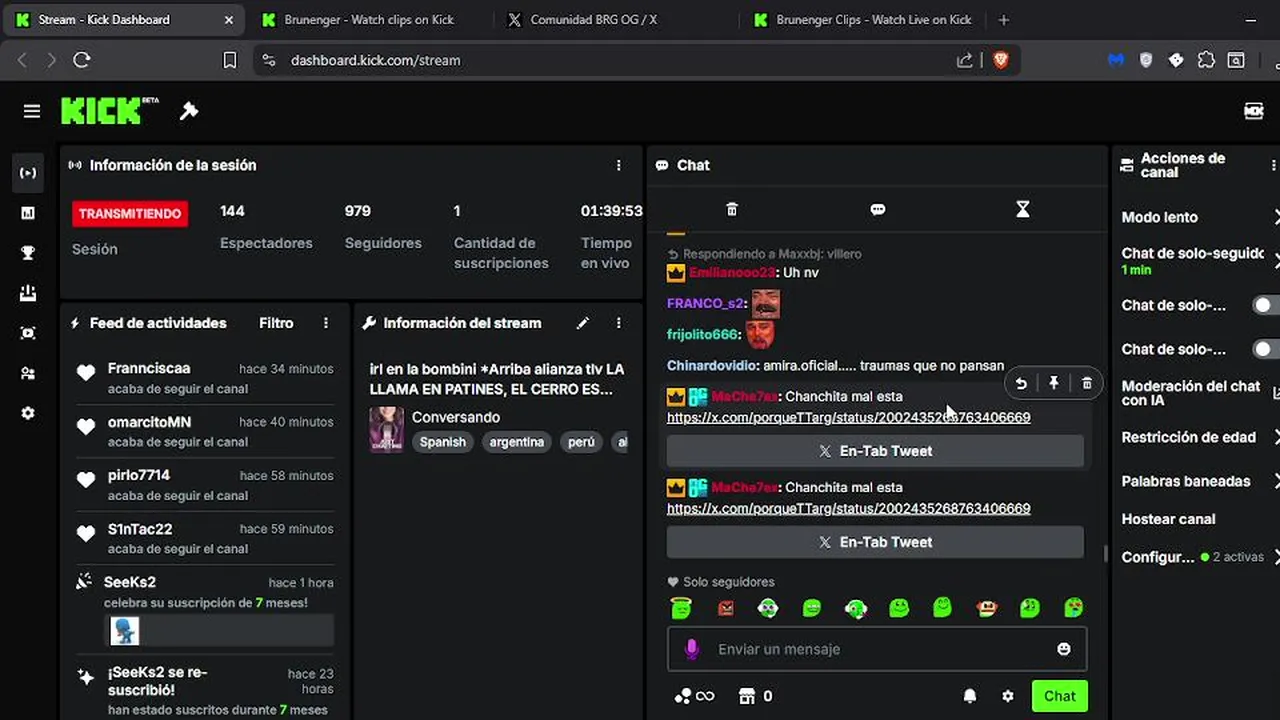The image size is (1280, 720).
Task: Open the Feed de actividades three-dot menu
Action: click(x=326, y=323)
